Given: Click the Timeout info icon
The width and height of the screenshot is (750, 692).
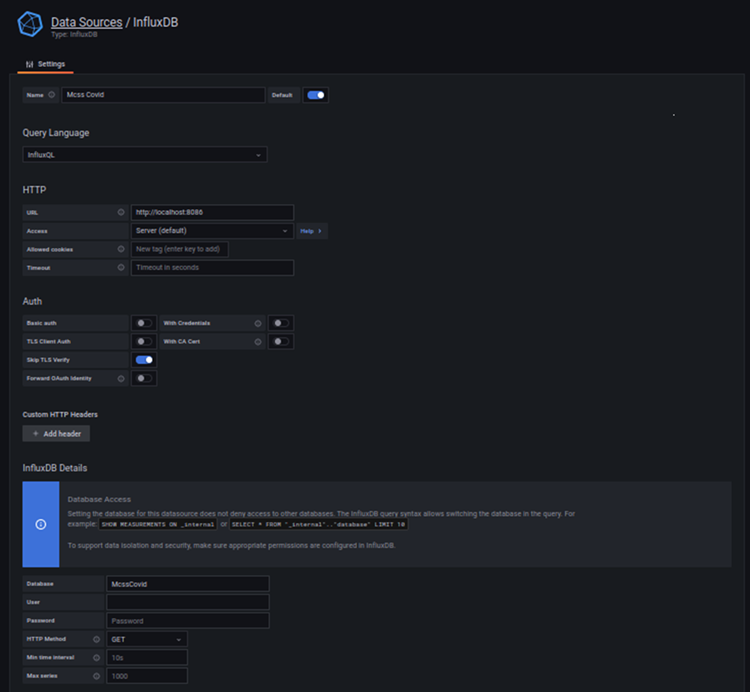Looking at the screenshot, I should click(x=121, y=267).
